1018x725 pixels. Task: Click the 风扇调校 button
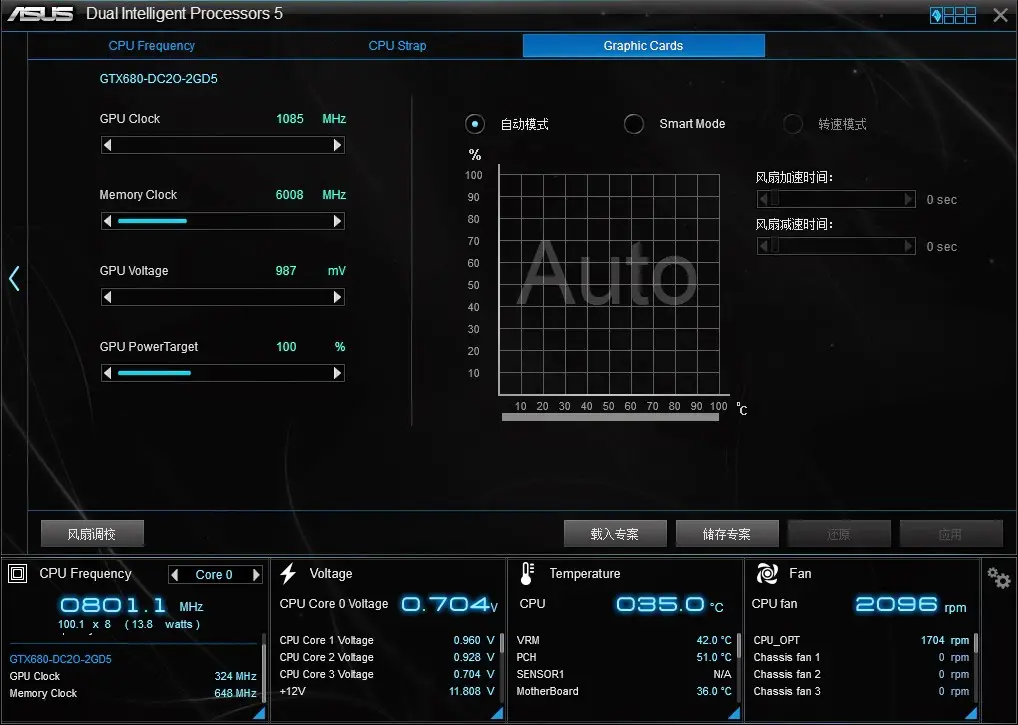[92, 534]
